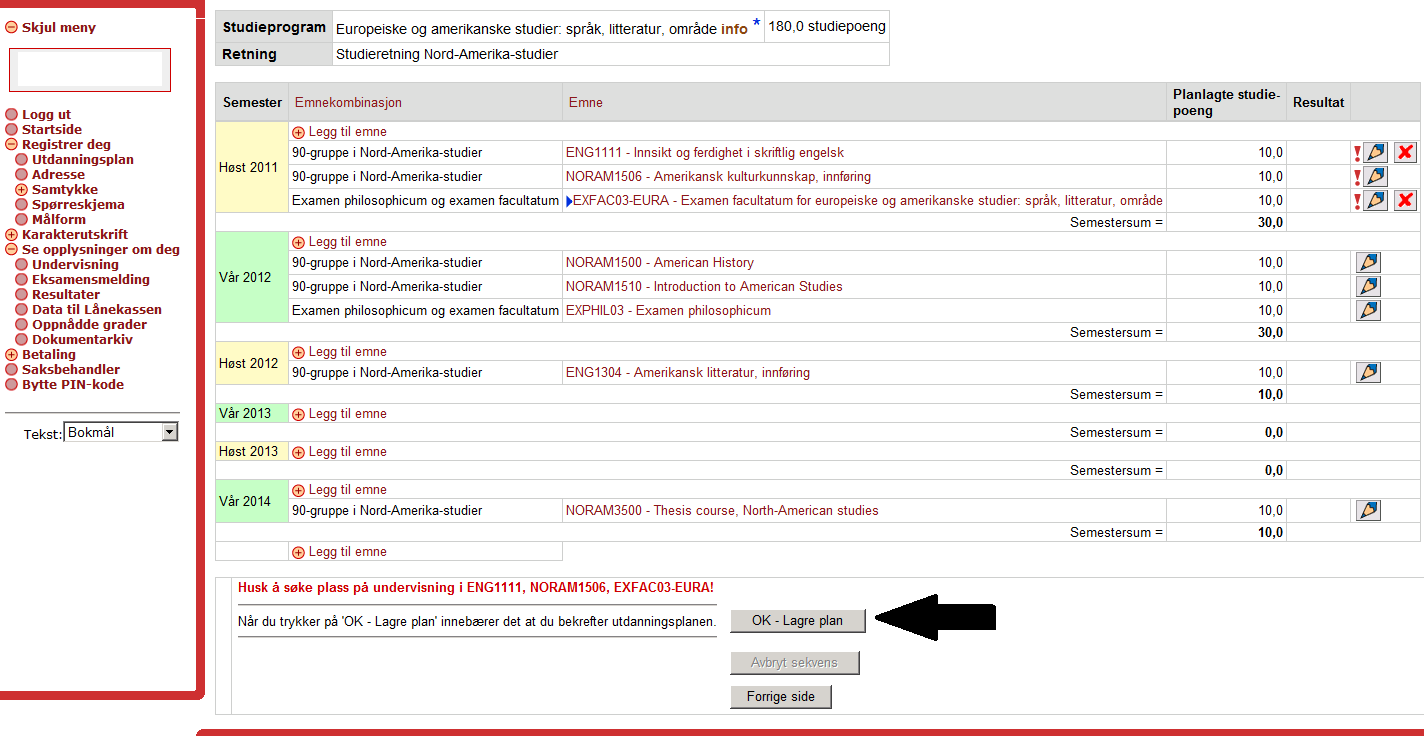The image size is (1424, 736).
Task: Open the study program info link
Action: (734, 29)
